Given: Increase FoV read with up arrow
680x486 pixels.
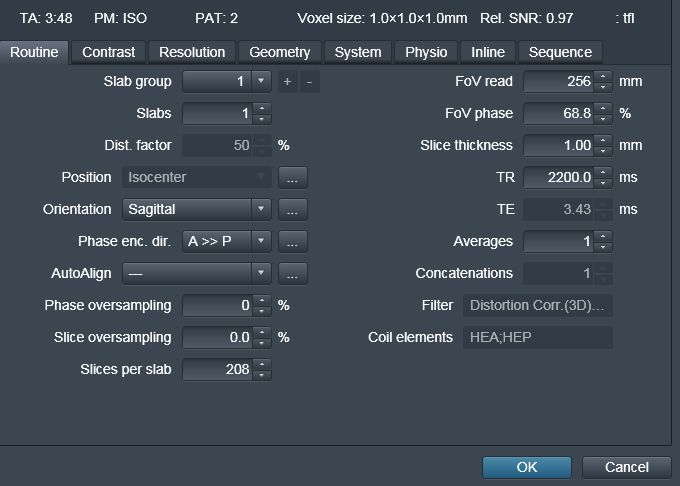Looking at the screenshot, I should pos(603,76).
